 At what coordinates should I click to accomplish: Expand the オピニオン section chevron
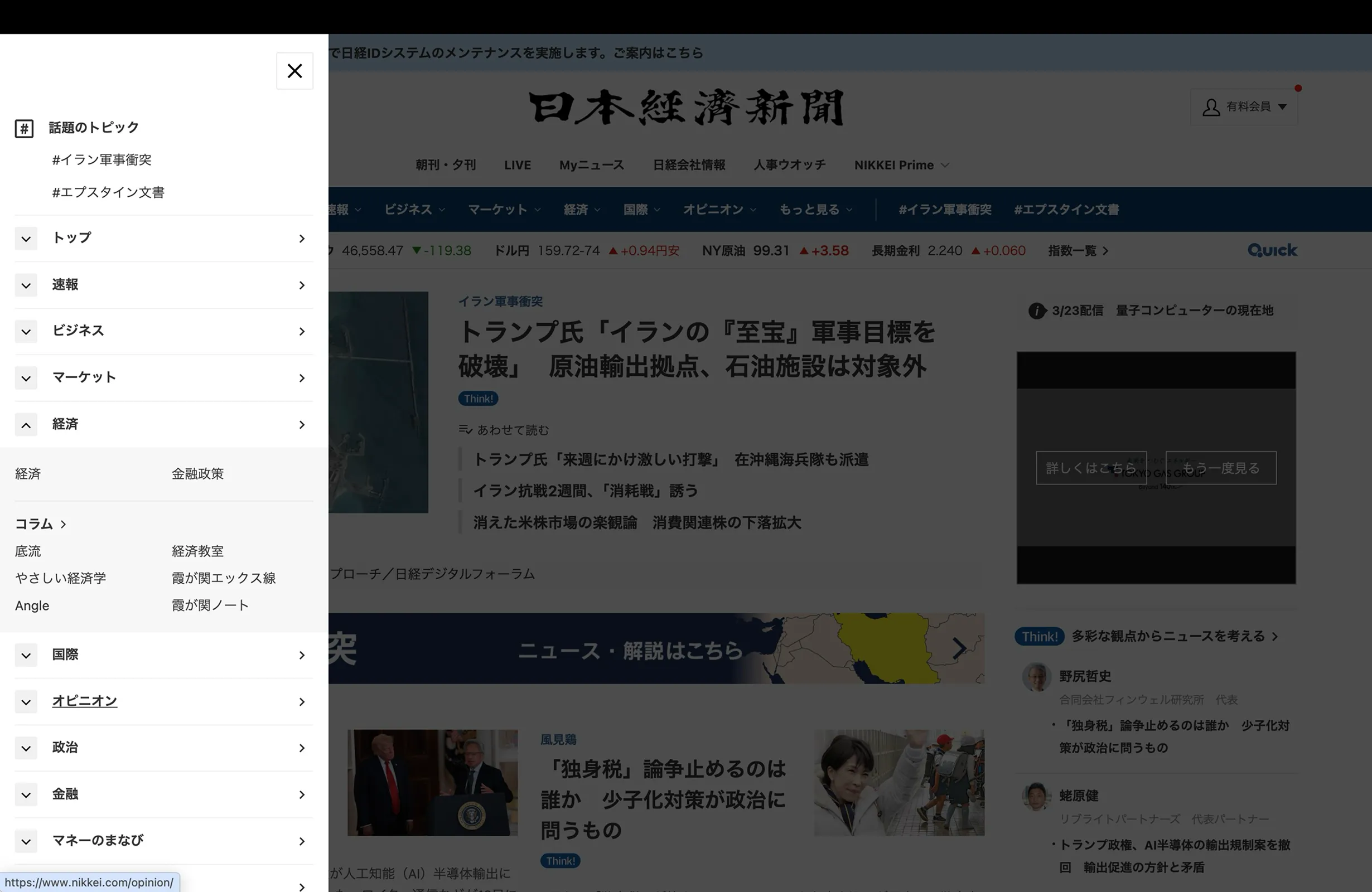[x=26, y=702]
